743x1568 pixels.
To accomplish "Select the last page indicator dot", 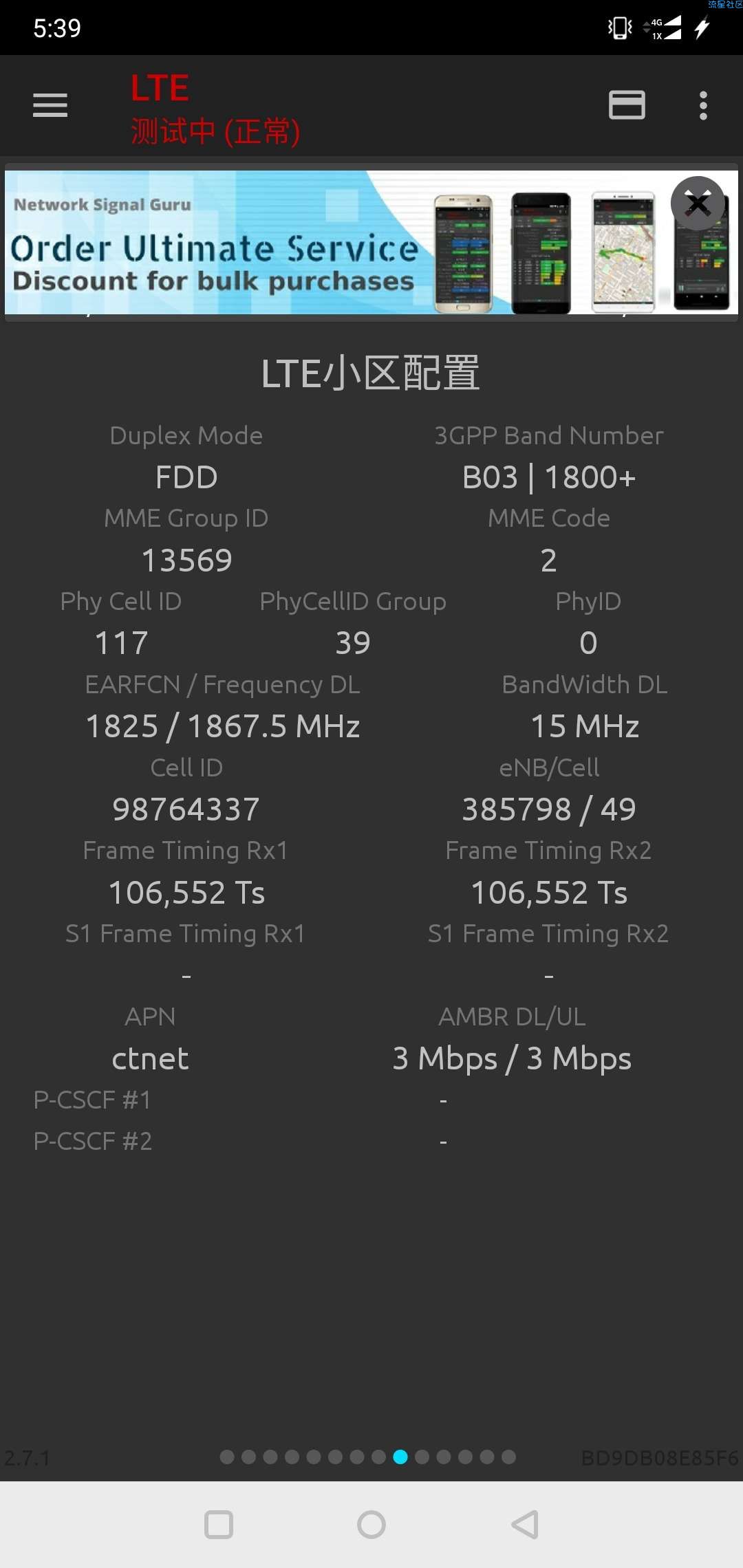I will [x=509, y=1457].
